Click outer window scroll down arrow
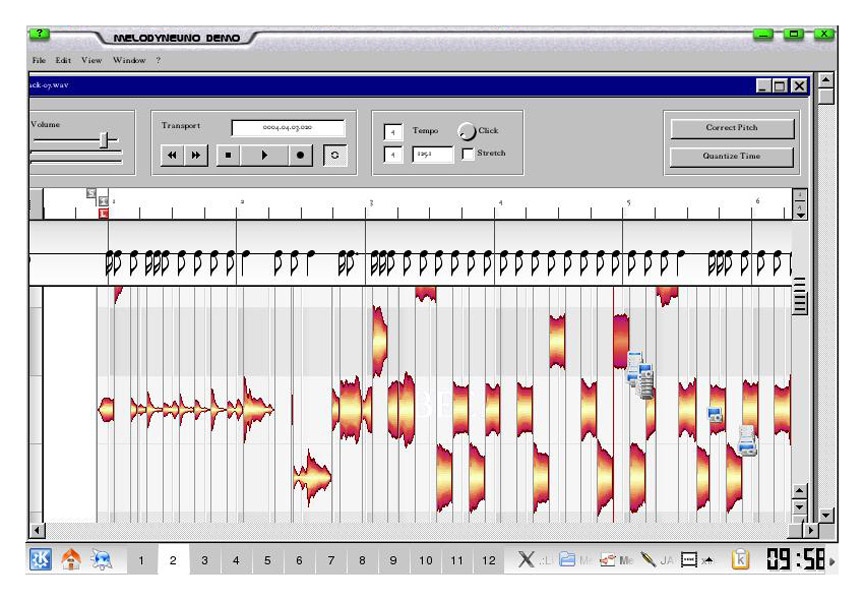Viewport: 864px width, 600px height. (x=826, y=515)
